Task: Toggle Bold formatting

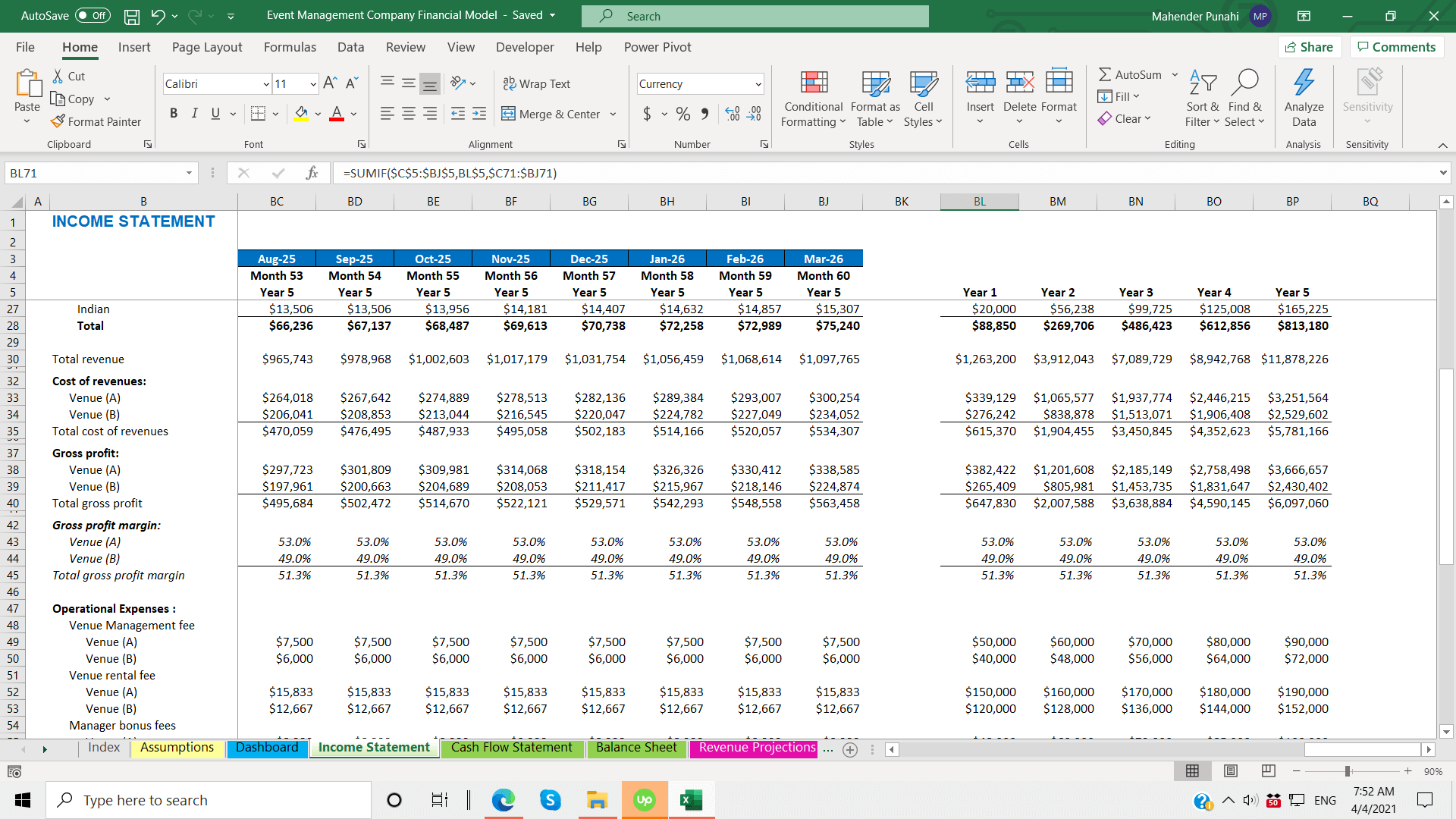Action: pos(174,113)
